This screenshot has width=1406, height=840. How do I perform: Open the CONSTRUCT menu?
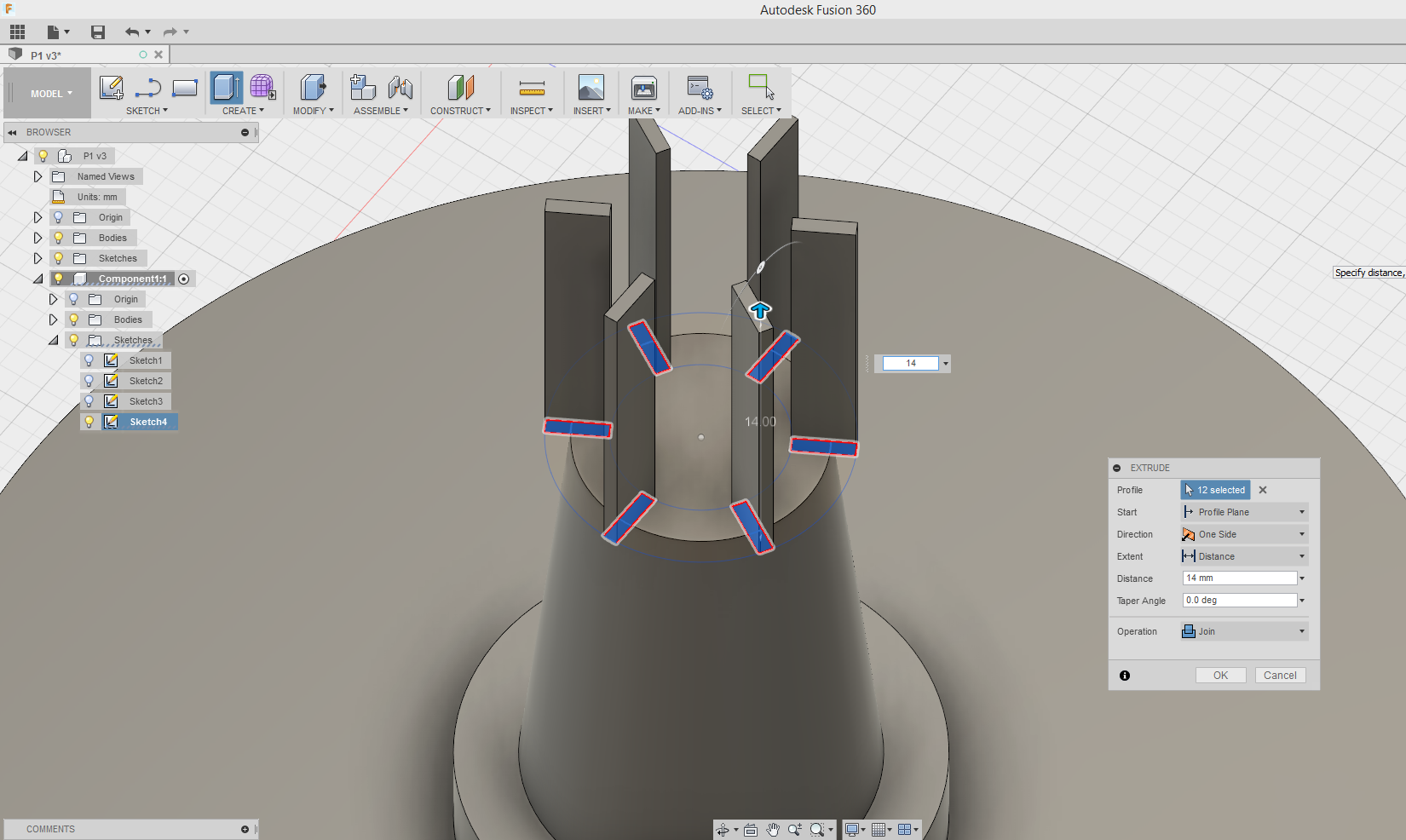(x=460, y=111)
